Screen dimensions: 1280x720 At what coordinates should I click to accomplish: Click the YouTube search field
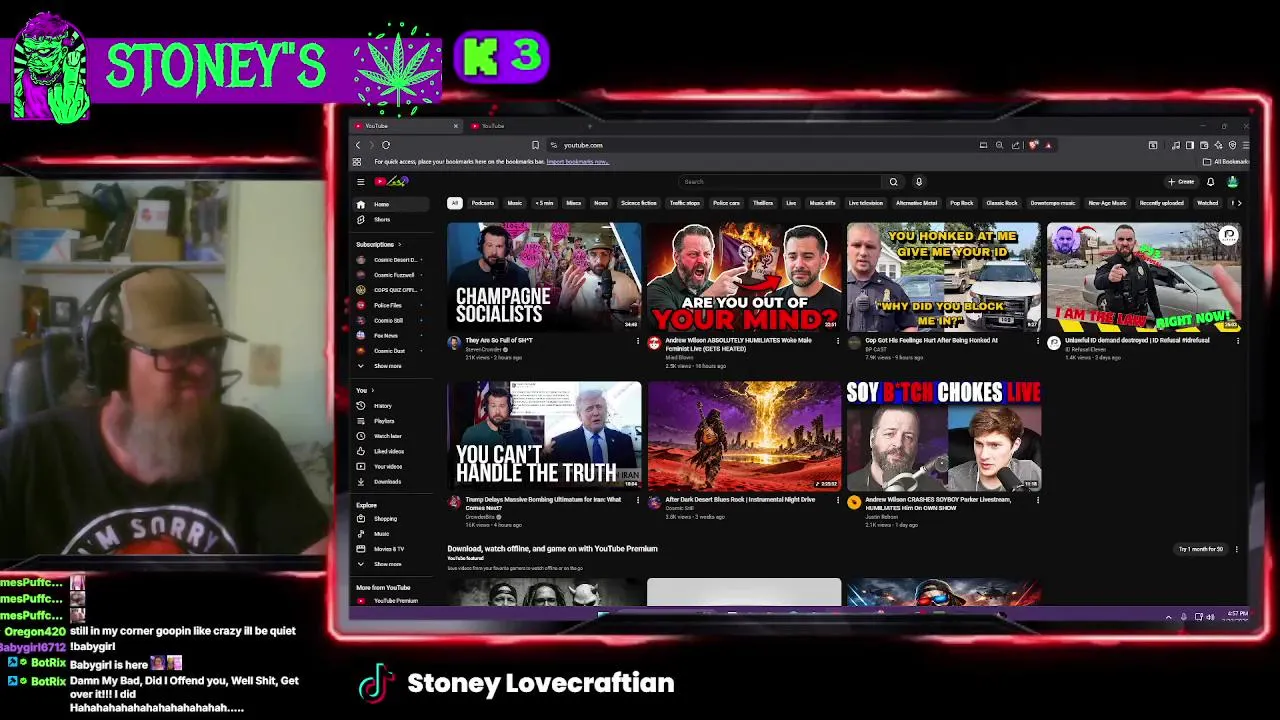[780, 182]
